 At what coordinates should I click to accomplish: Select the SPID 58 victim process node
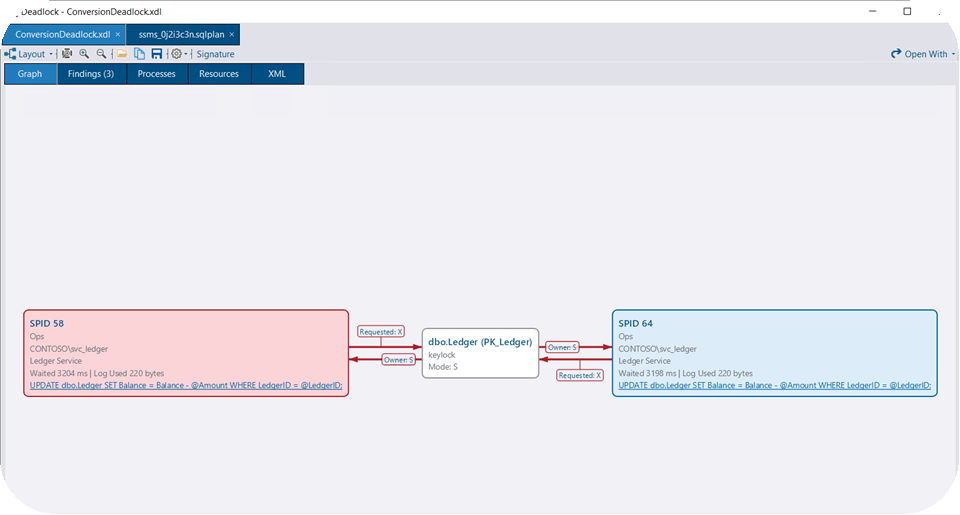(x=186, y=353)
